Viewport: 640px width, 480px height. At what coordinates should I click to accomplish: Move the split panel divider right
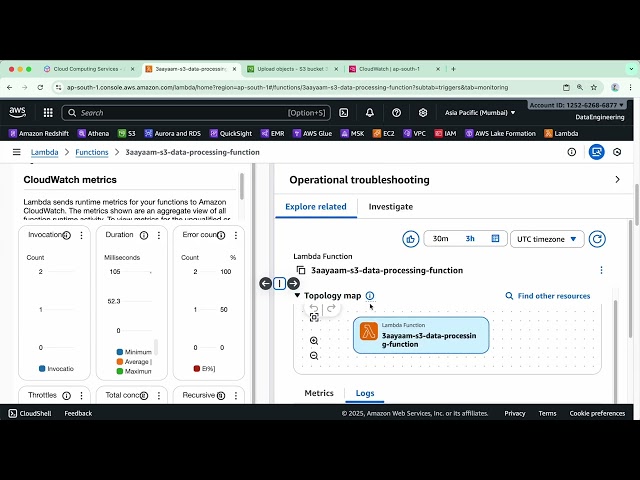pos(293,284)
